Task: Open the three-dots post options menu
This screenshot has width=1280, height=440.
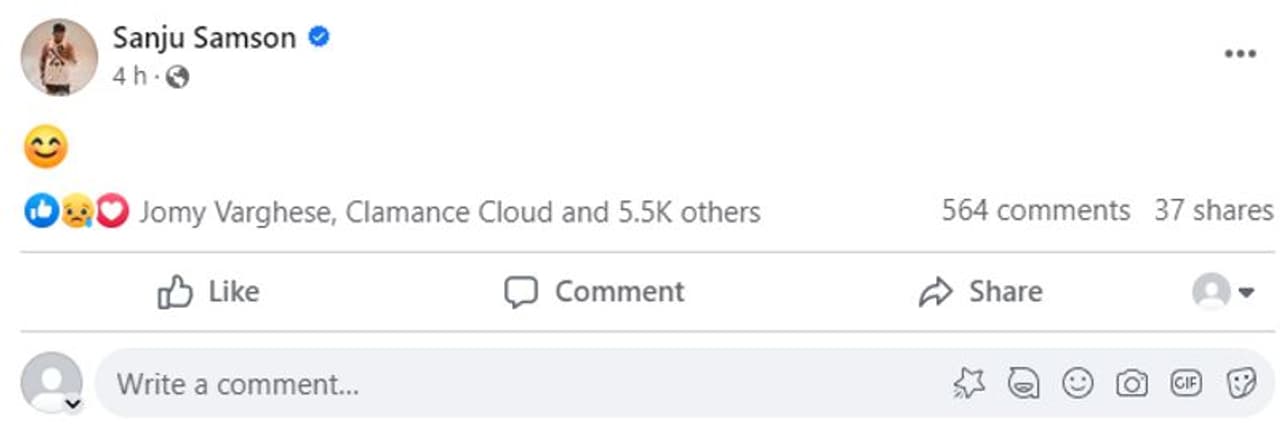Action: (1240, 54)
